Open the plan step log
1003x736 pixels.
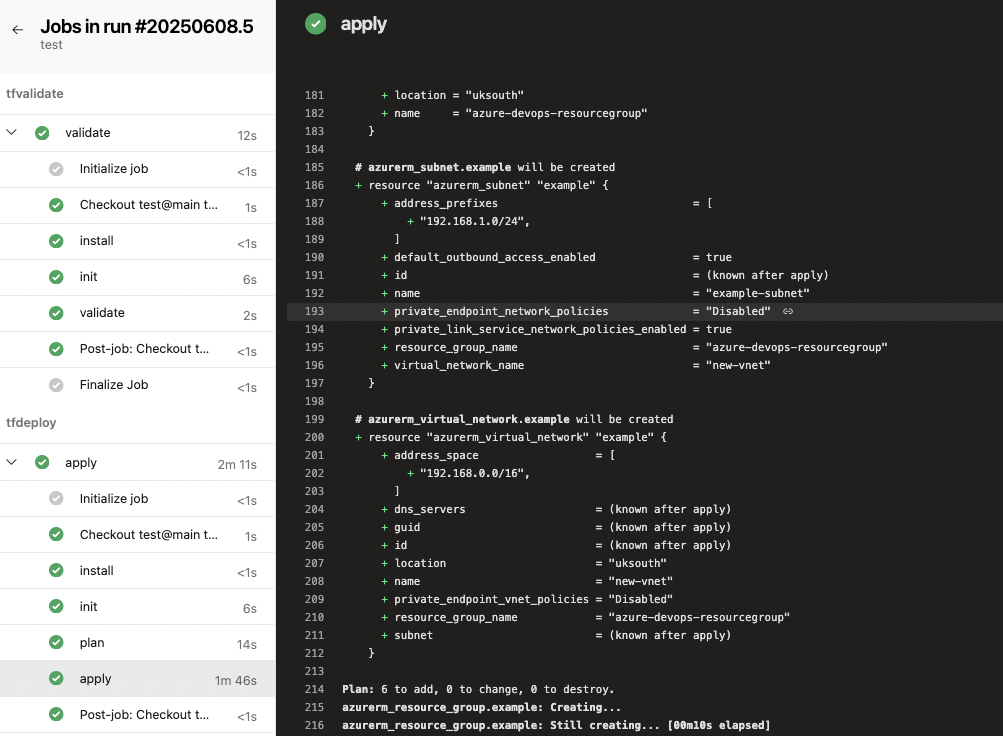[92, 643]
